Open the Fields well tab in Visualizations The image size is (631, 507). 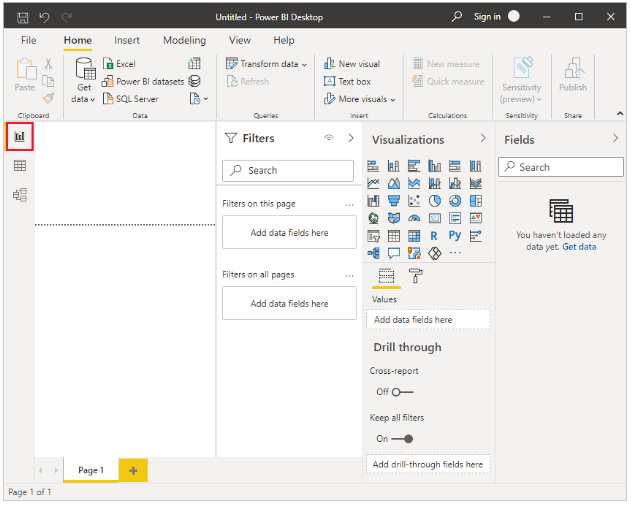tap(386, 276)
